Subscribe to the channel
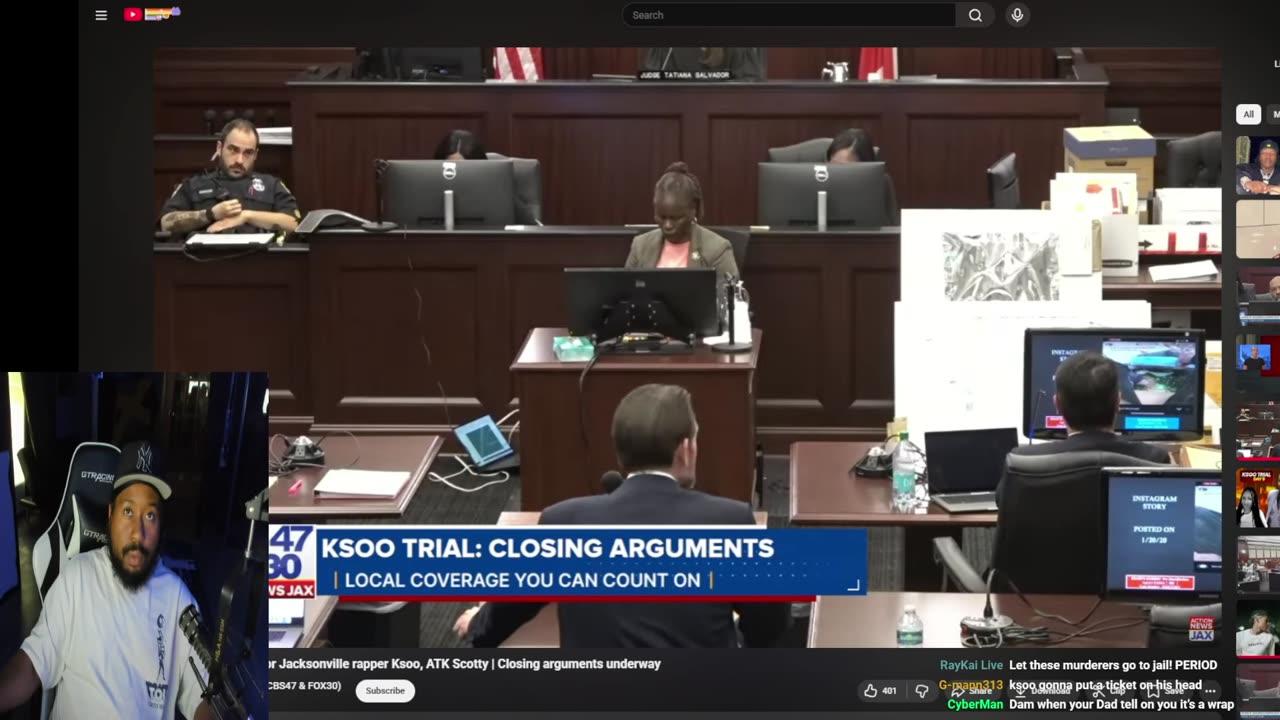The image size is (1280, 720). pos(385,690)
